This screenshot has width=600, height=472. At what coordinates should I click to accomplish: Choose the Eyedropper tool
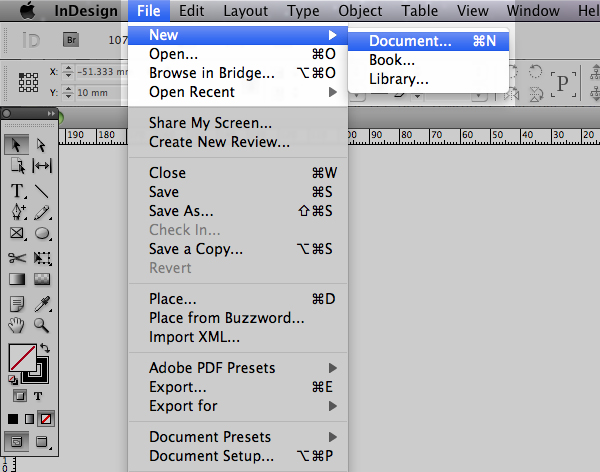(x=42, y=304)
